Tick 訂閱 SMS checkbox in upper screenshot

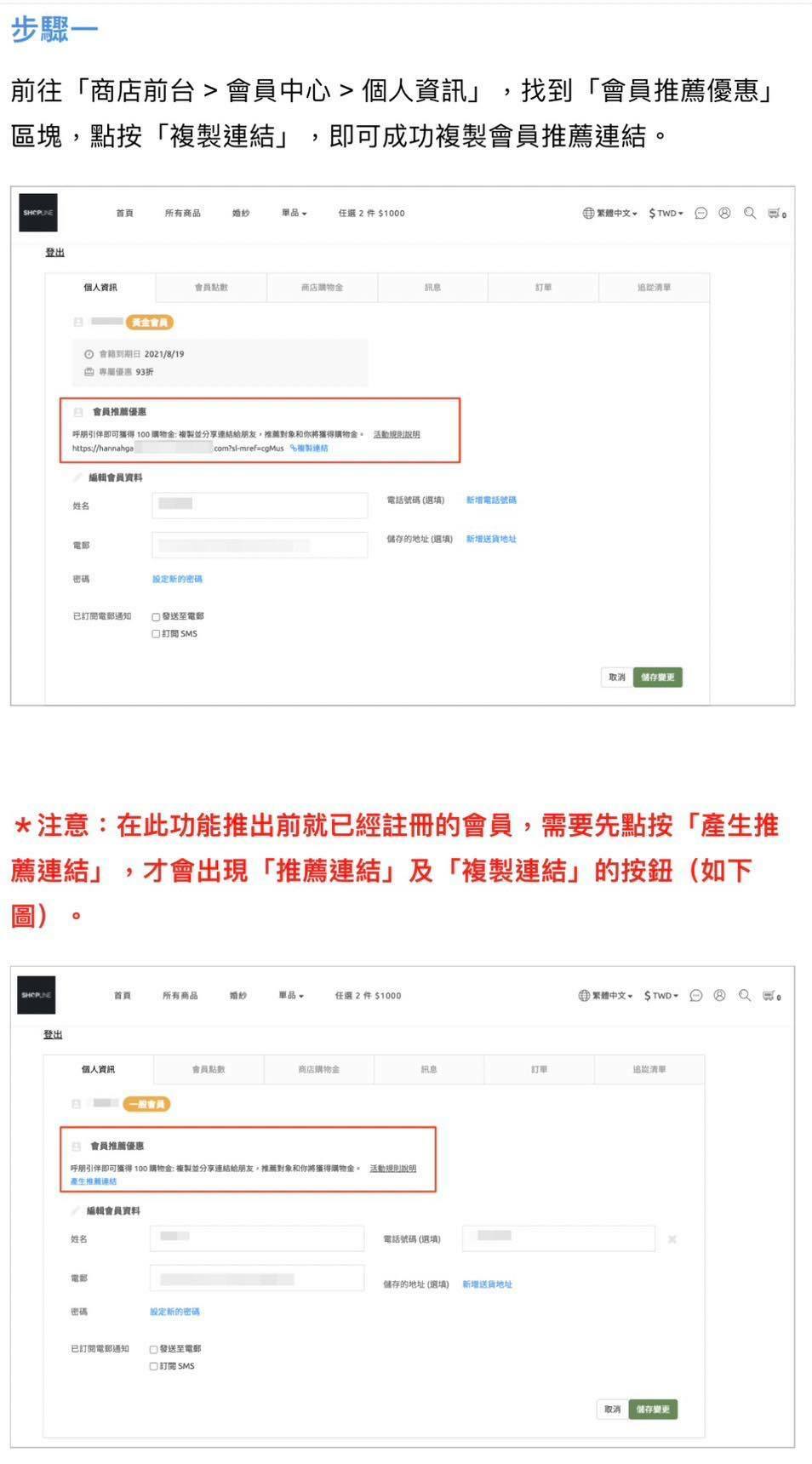tap(156, 634)
